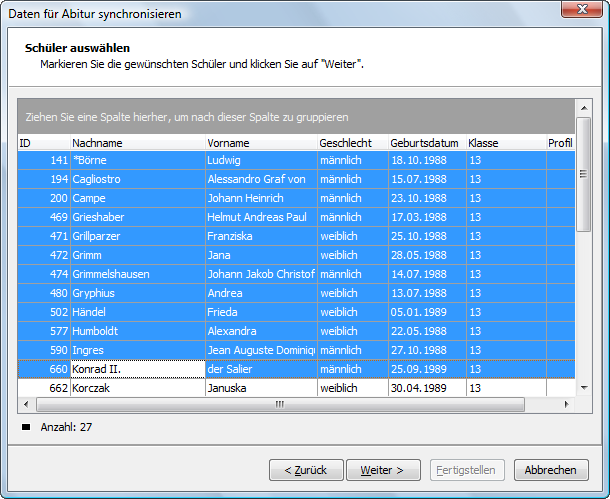Viewport: 610px width, 499px height.
Task: Select the row for Grillparzer Franziska
Action: click(296, 236)
